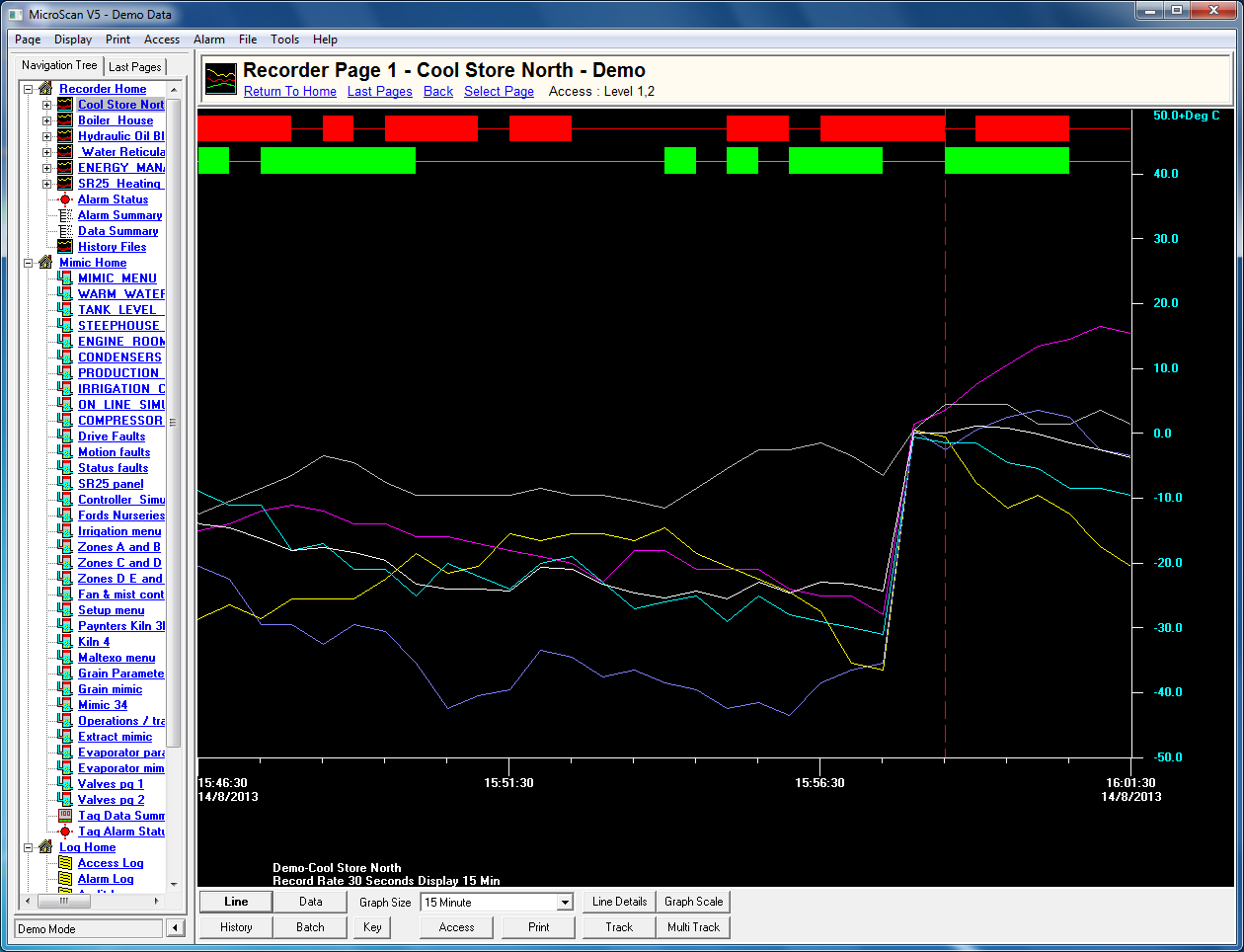Click the Valves pg 1 mimic icon

coord(65,784)
